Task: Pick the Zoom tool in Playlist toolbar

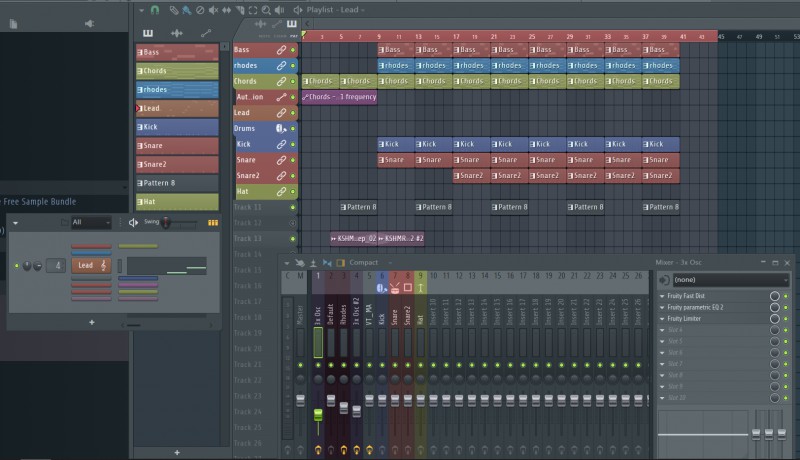Action: (266, 10)
